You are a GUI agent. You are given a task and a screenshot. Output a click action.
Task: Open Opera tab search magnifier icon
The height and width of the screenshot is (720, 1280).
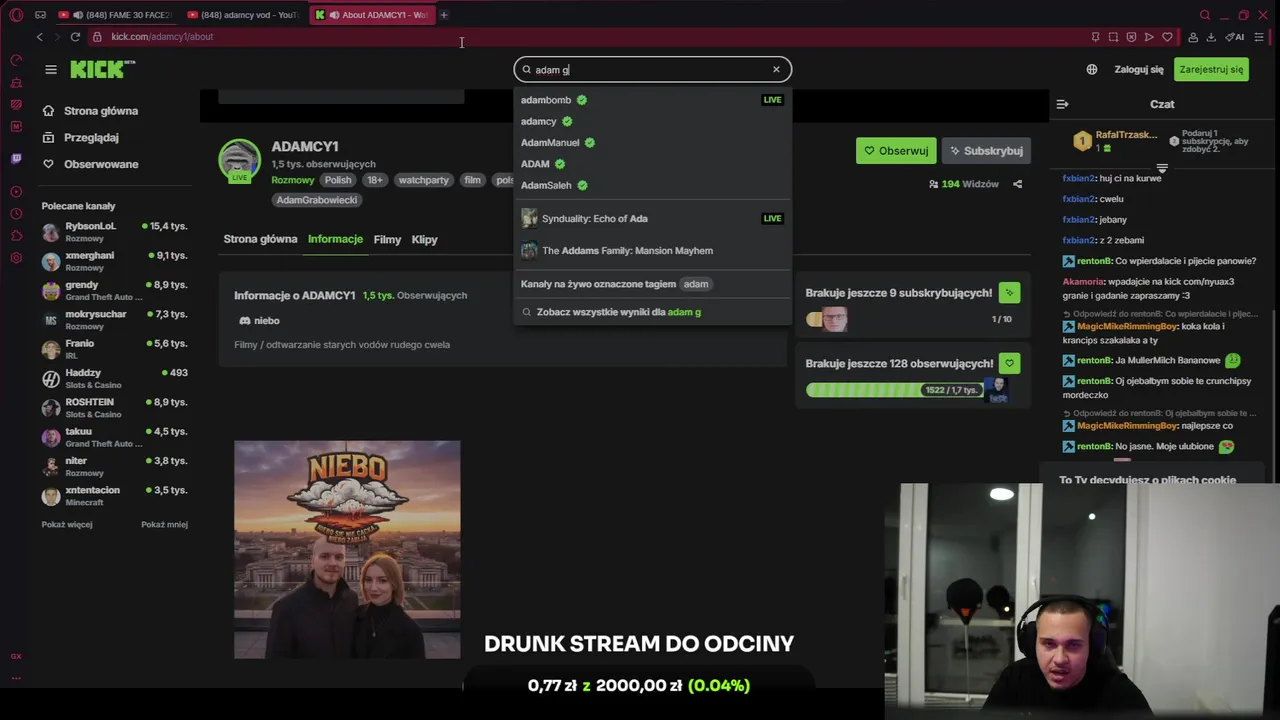point(1205,15)
